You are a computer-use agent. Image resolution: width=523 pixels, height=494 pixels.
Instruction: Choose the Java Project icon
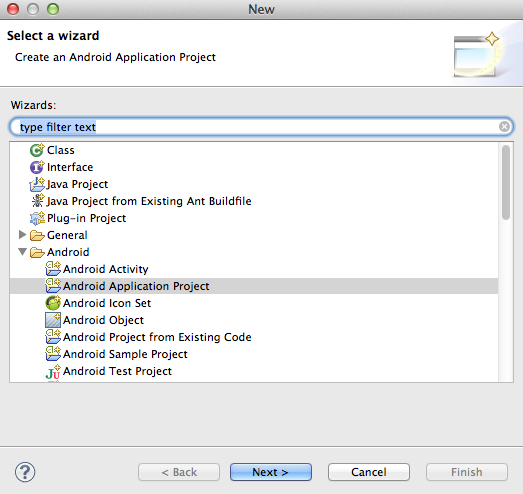(37, 184)
